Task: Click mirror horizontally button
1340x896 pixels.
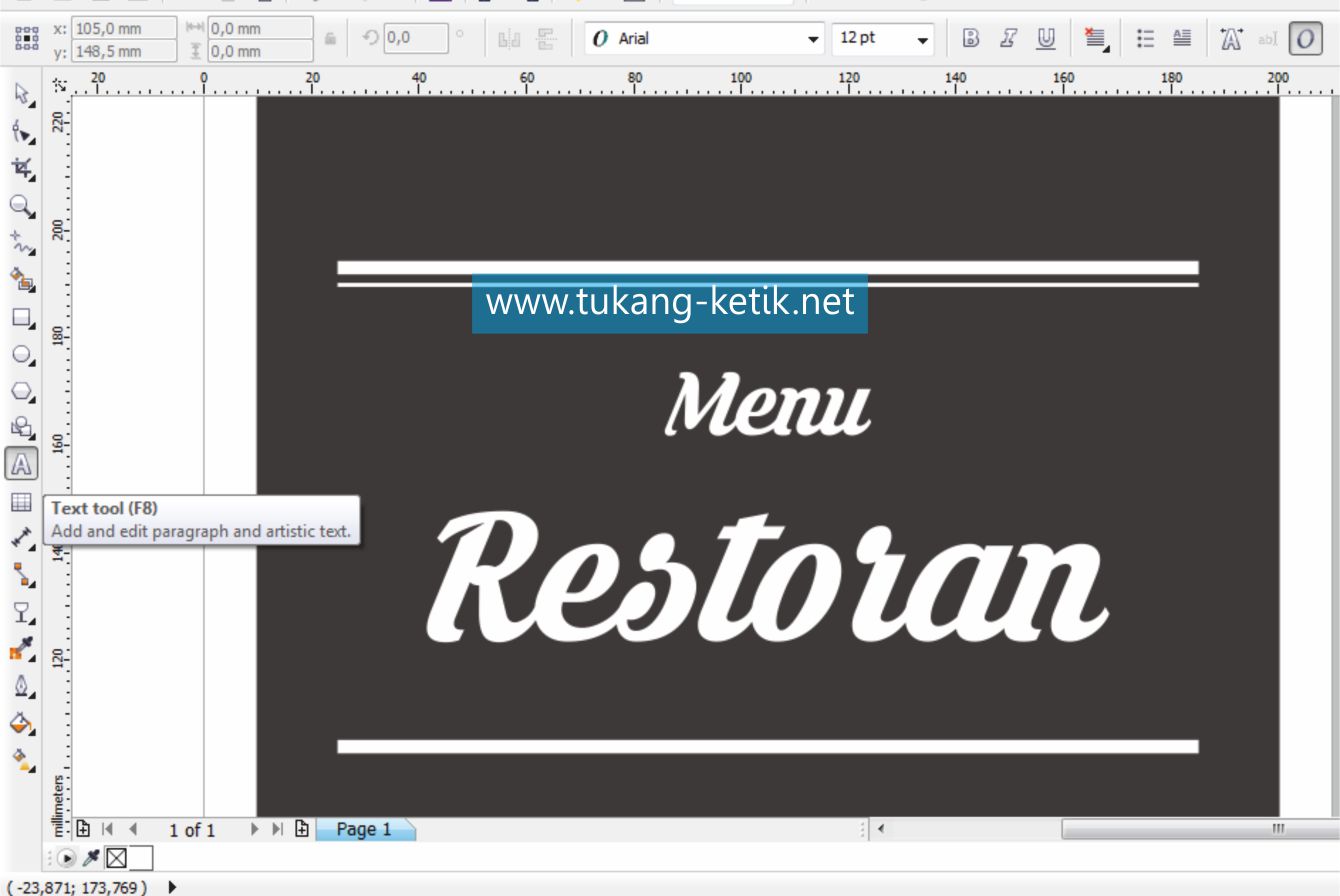Action: [x=509, y=39]
